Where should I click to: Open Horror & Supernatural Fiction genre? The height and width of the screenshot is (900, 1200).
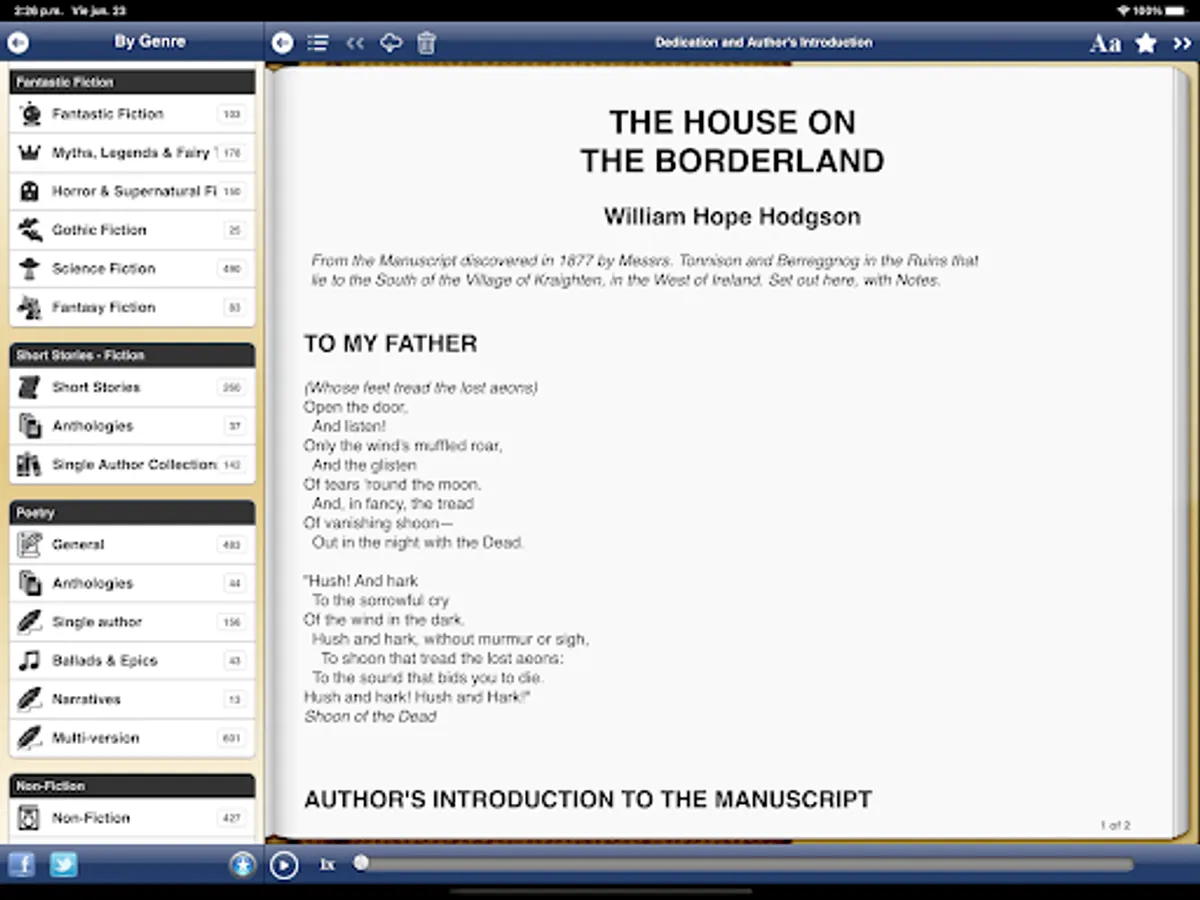pyautogui.click(x=132, y=191)
